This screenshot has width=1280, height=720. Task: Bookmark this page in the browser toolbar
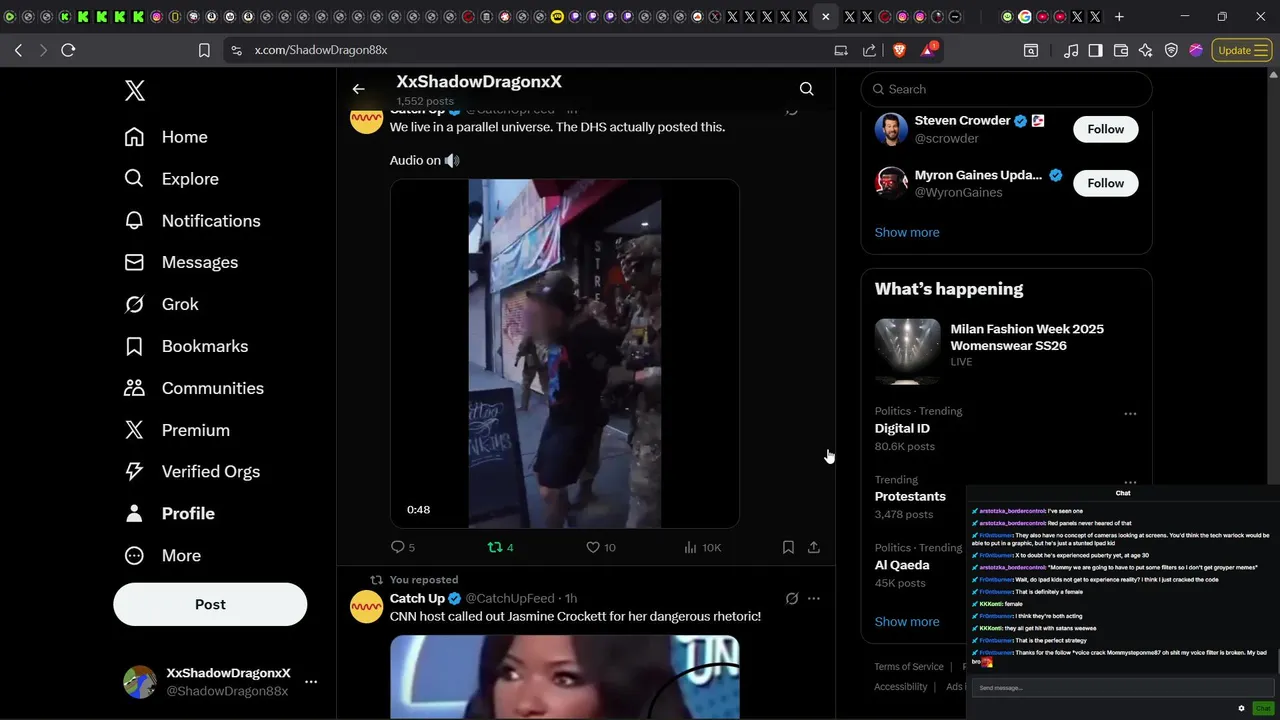204,50
